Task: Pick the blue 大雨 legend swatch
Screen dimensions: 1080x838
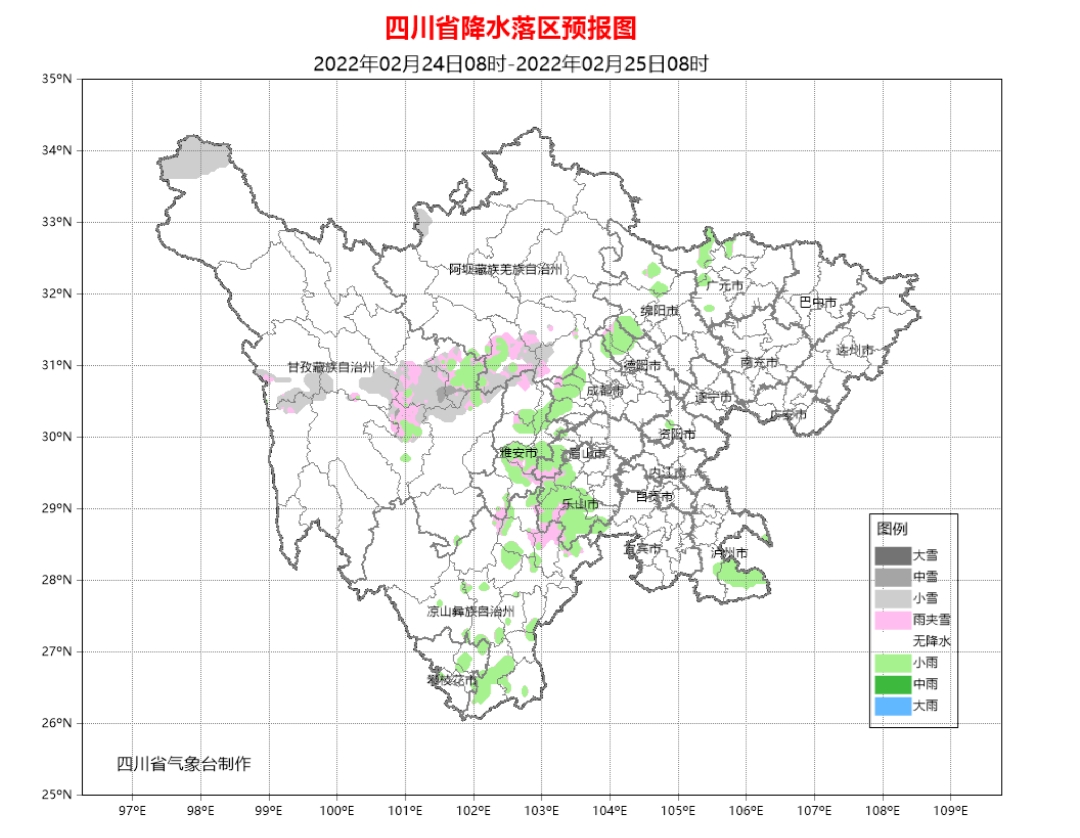Action: pyautogui.click(x=892, y=707)
